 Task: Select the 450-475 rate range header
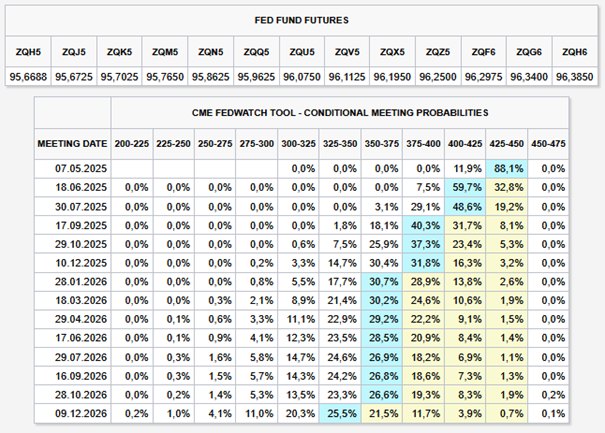(x=548, y=144)
